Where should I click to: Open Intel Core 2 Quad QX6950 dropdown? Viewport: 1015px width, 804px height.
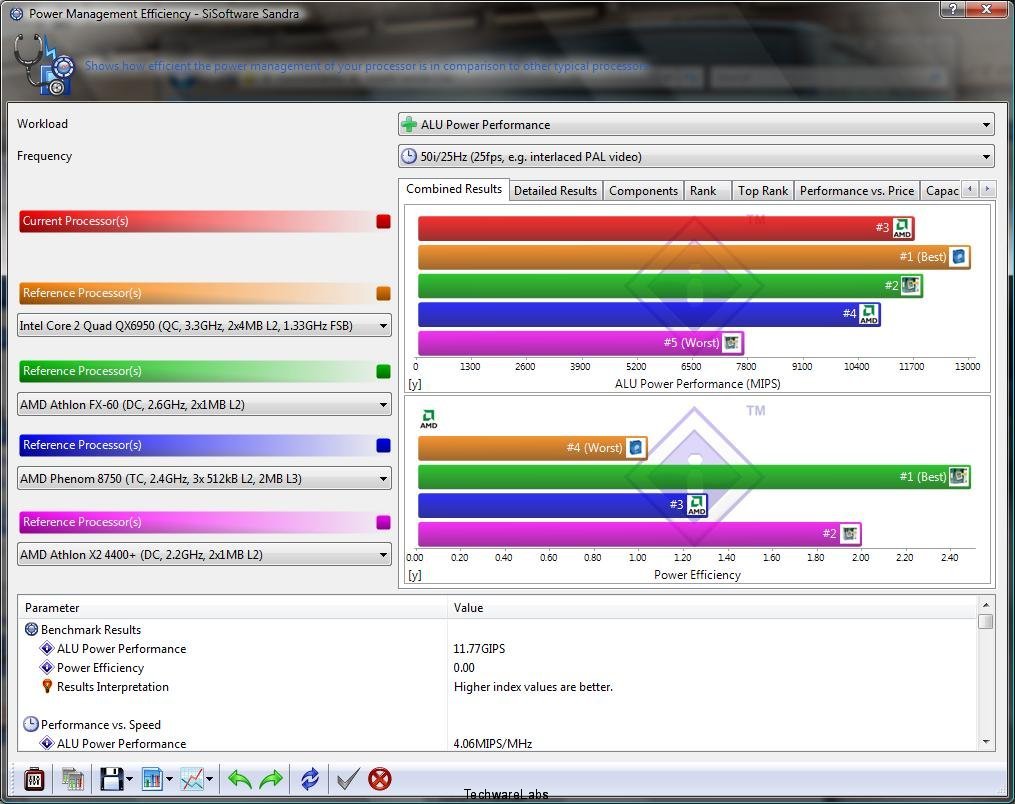(205, 326)
